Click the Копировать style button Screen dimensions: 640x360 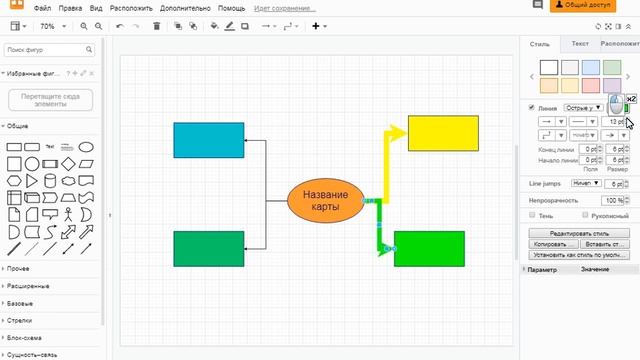(553, 244)
